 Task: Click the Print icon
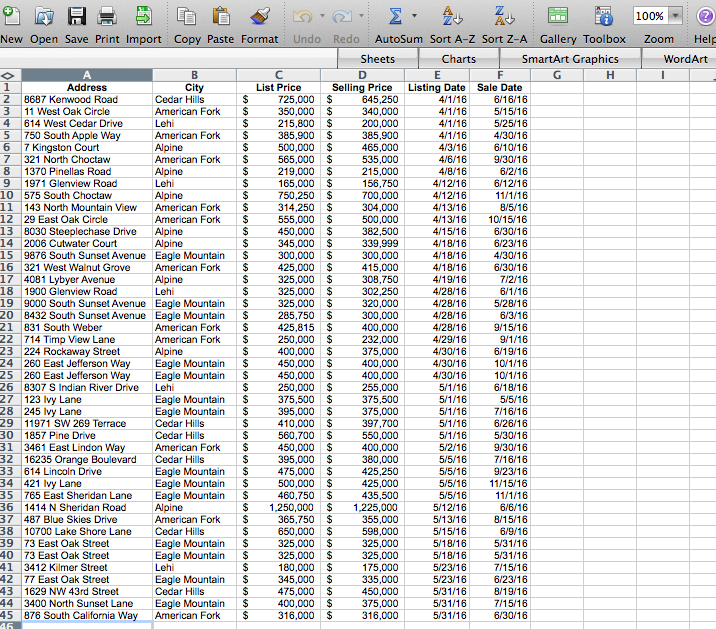107,16
